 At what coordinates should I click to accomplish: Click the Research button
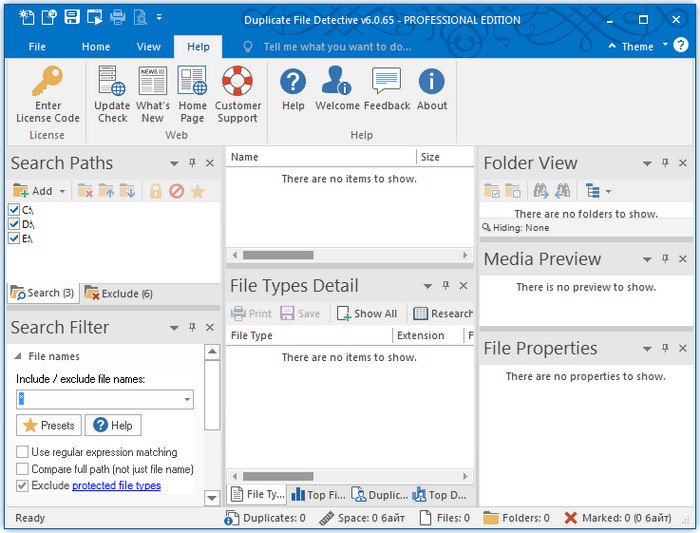pos(443,313)
